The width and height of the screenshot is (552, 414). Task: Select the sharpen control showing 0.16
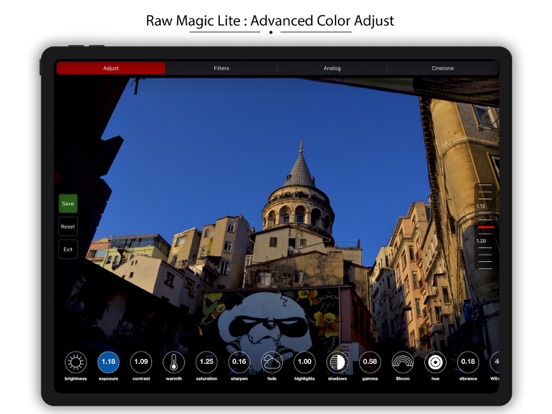(239, 362)
